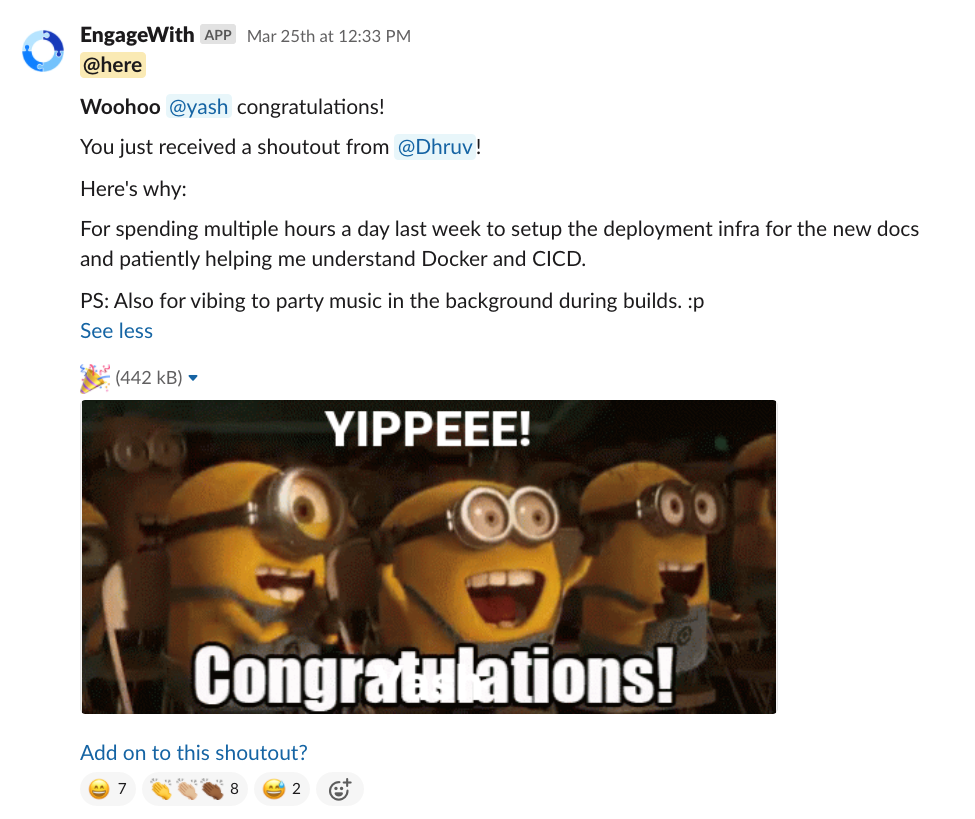Click the @here mention
The height and width of the screenshot is (819, 975).
pos(113,65)
